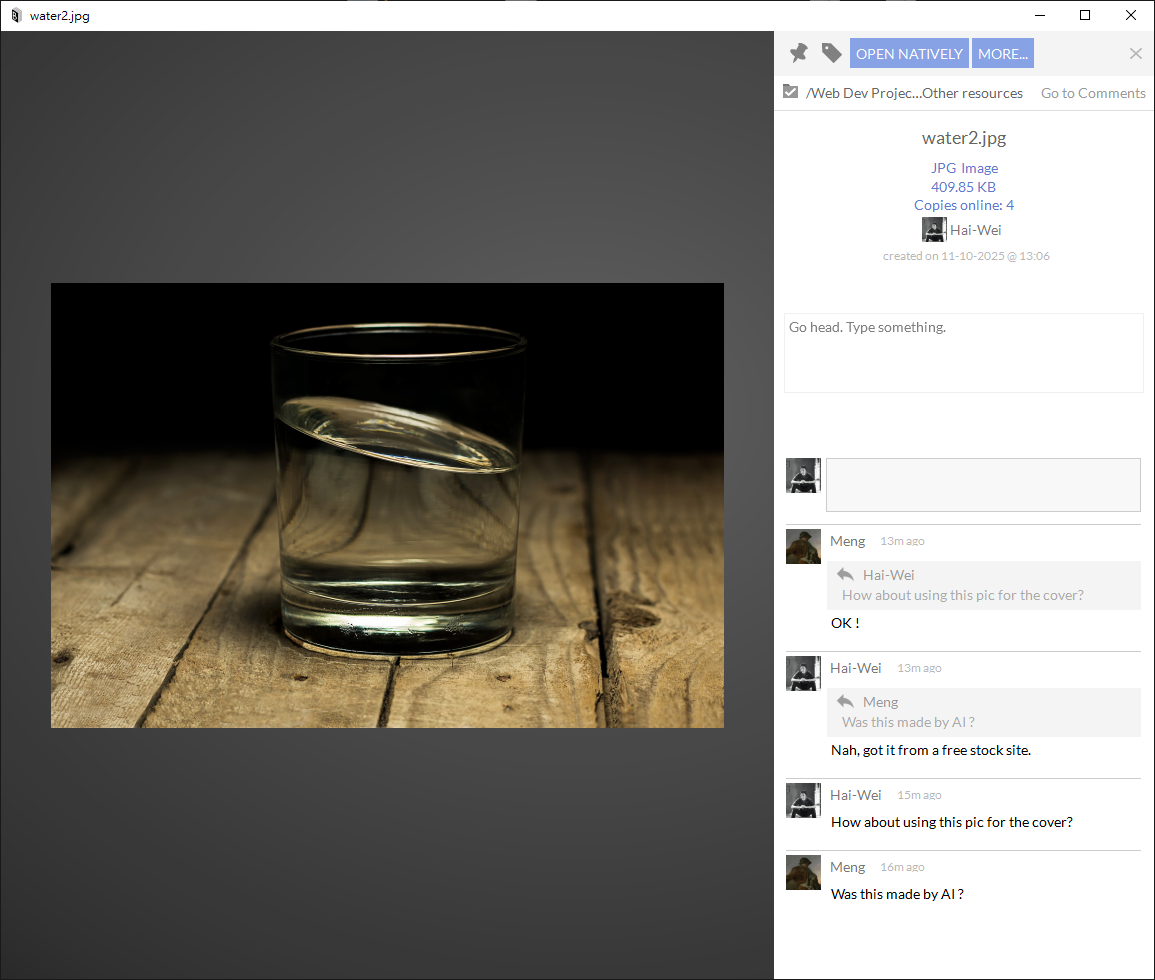Viewport: 1155px width, 980px height.
Task: Click the reply arrow quoting Meng's question
Action: [x=845, y=702]
